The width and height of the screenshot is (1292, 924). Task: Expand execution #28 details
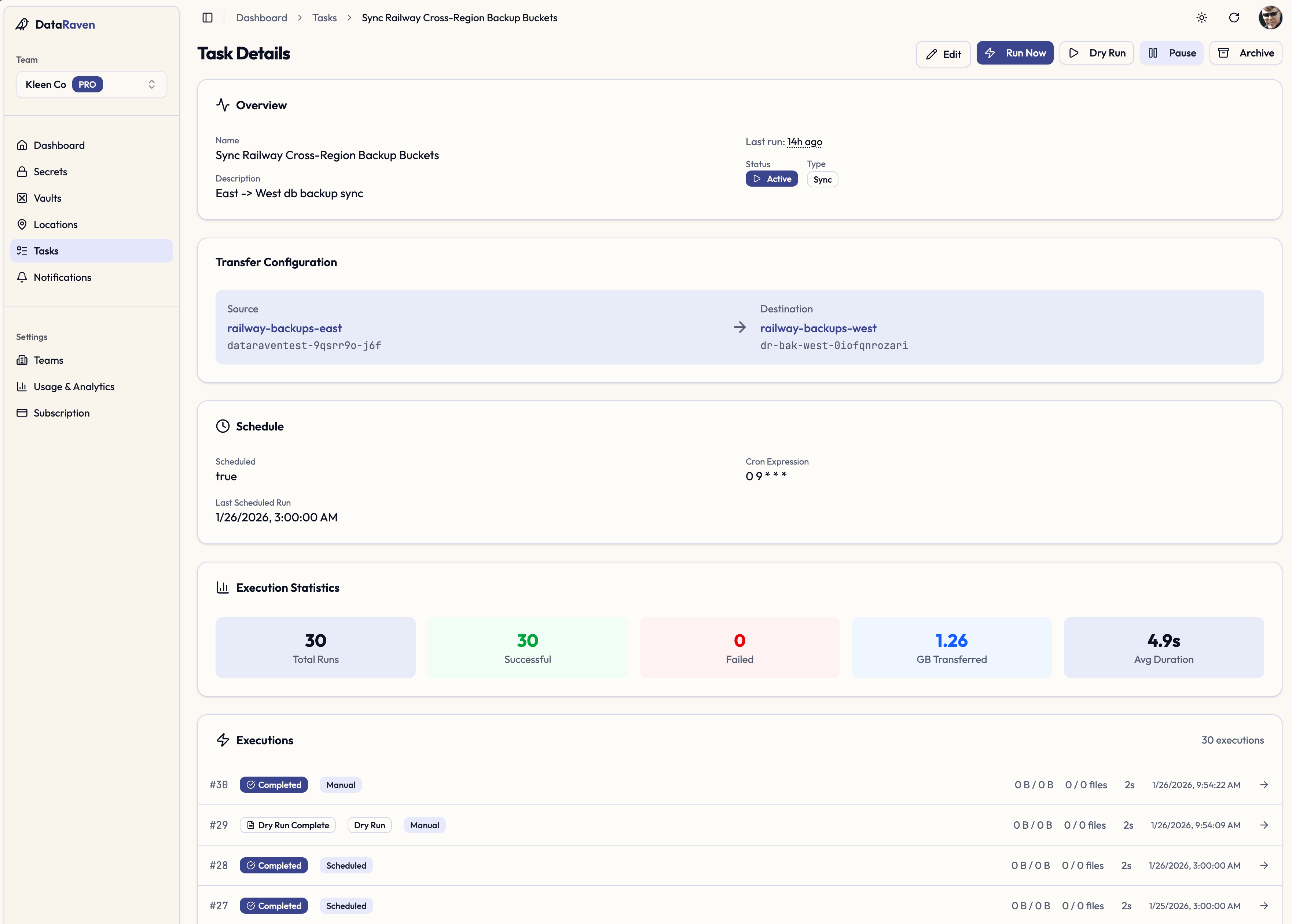(1264, 865)
